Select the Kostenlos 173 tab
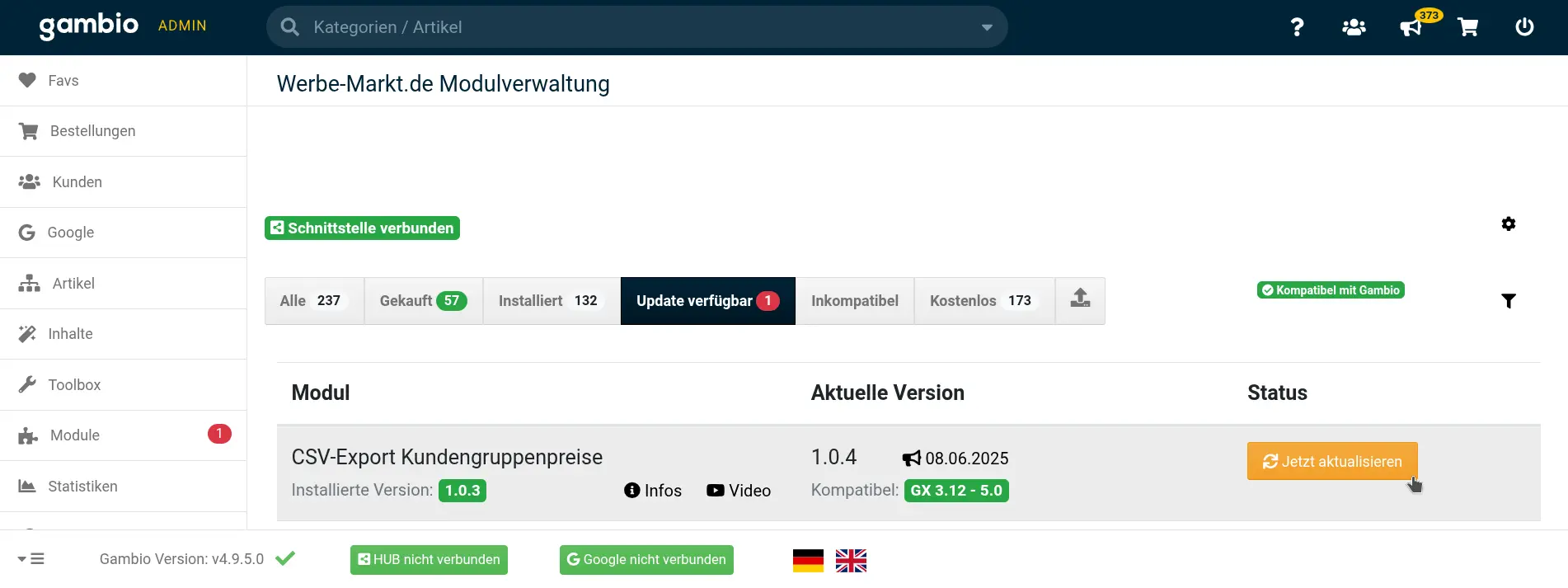1568x588 pixels. 984,301
